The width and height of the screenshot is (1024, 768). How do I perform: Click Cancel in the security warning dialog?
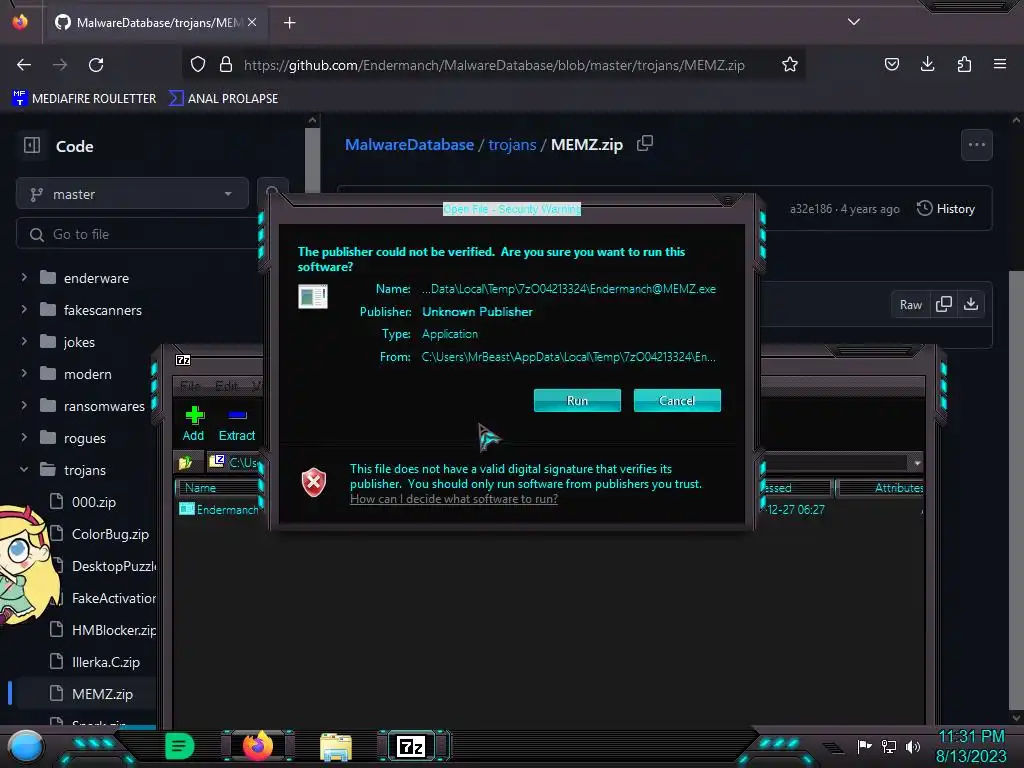[677, 400]
